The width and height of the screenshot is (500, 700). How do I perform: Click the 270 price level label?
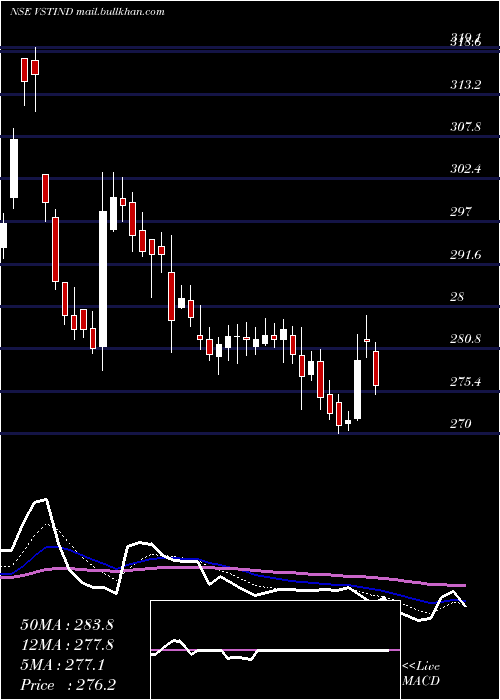tap(461, 424)
